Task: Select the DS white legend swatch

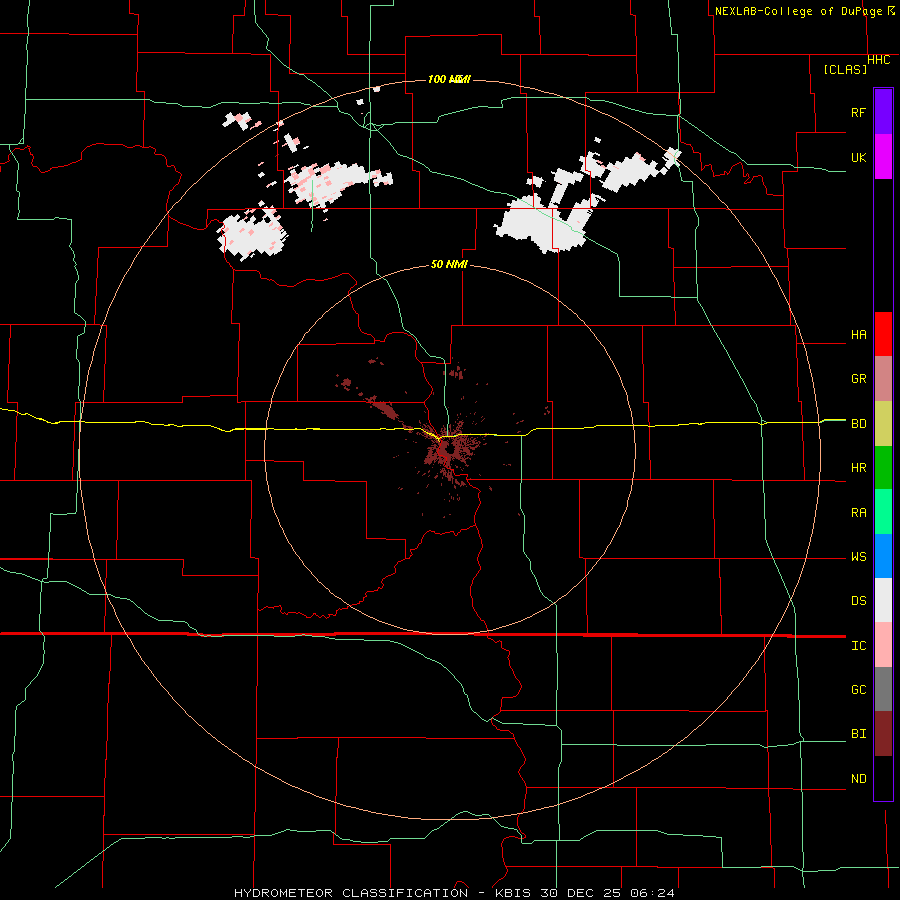Action: point(883,600)
